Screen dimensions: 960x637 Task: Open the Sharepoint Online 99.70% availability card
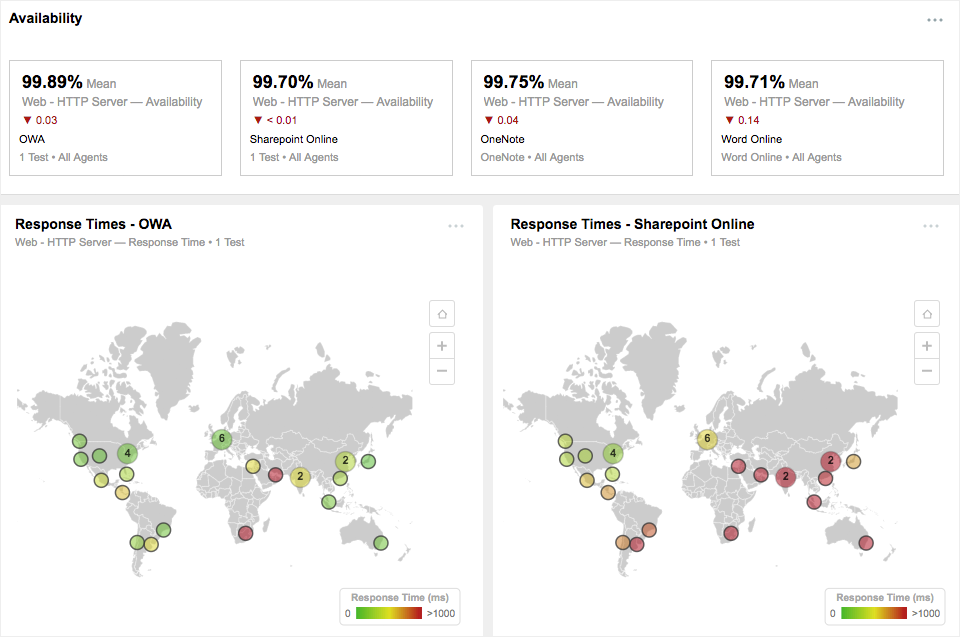coord(346,118)
